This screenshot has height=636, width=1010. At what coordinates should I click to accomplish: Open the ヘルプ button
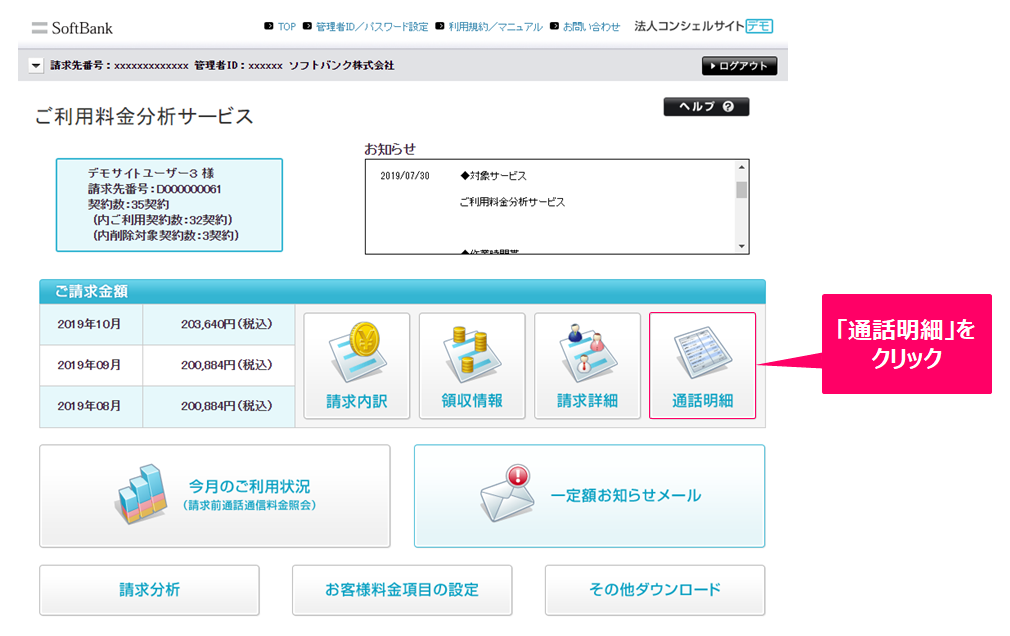[706, 107]
